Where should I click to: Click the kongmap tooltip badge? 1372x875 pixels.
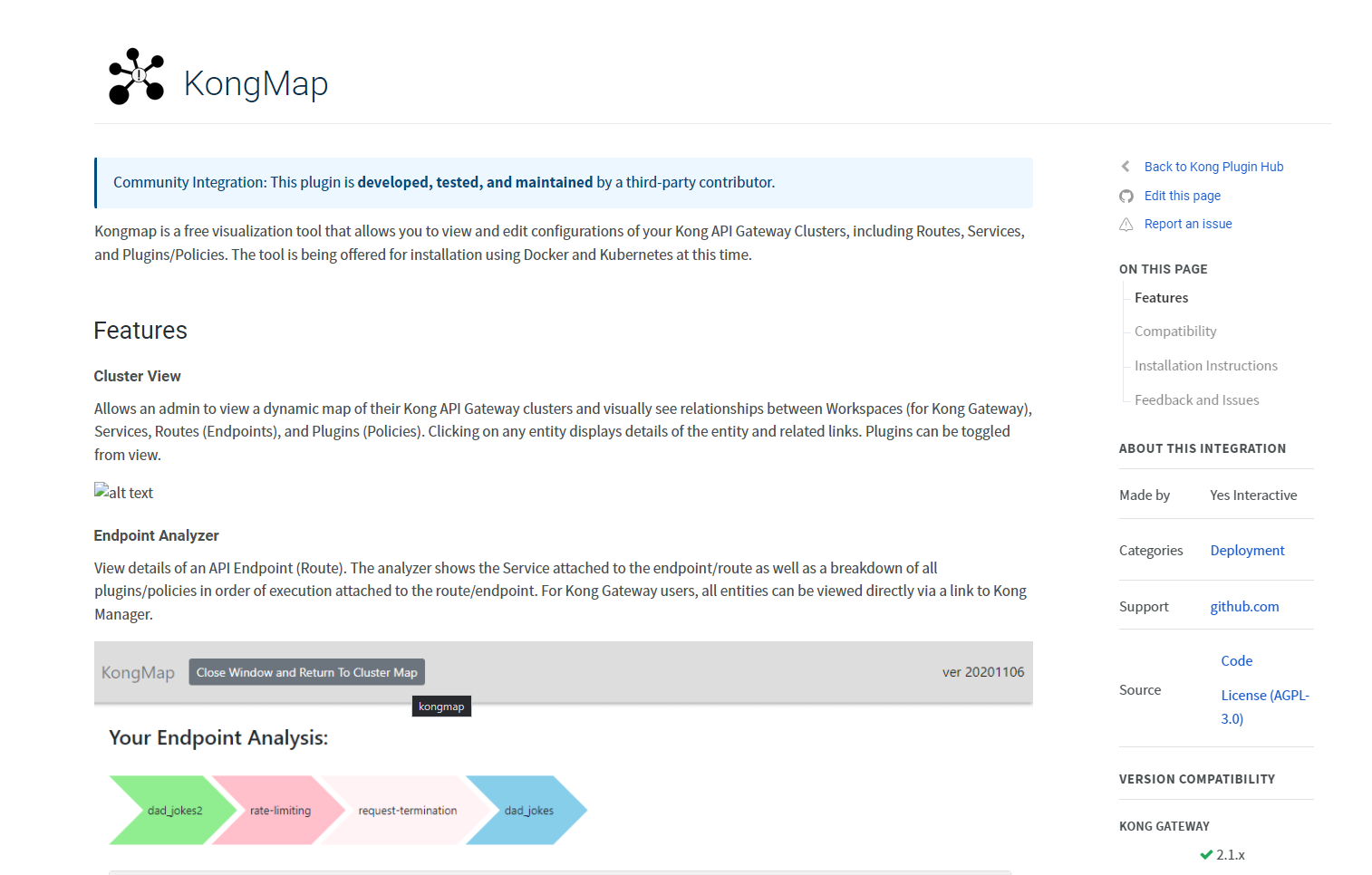[x=441, y=706]
